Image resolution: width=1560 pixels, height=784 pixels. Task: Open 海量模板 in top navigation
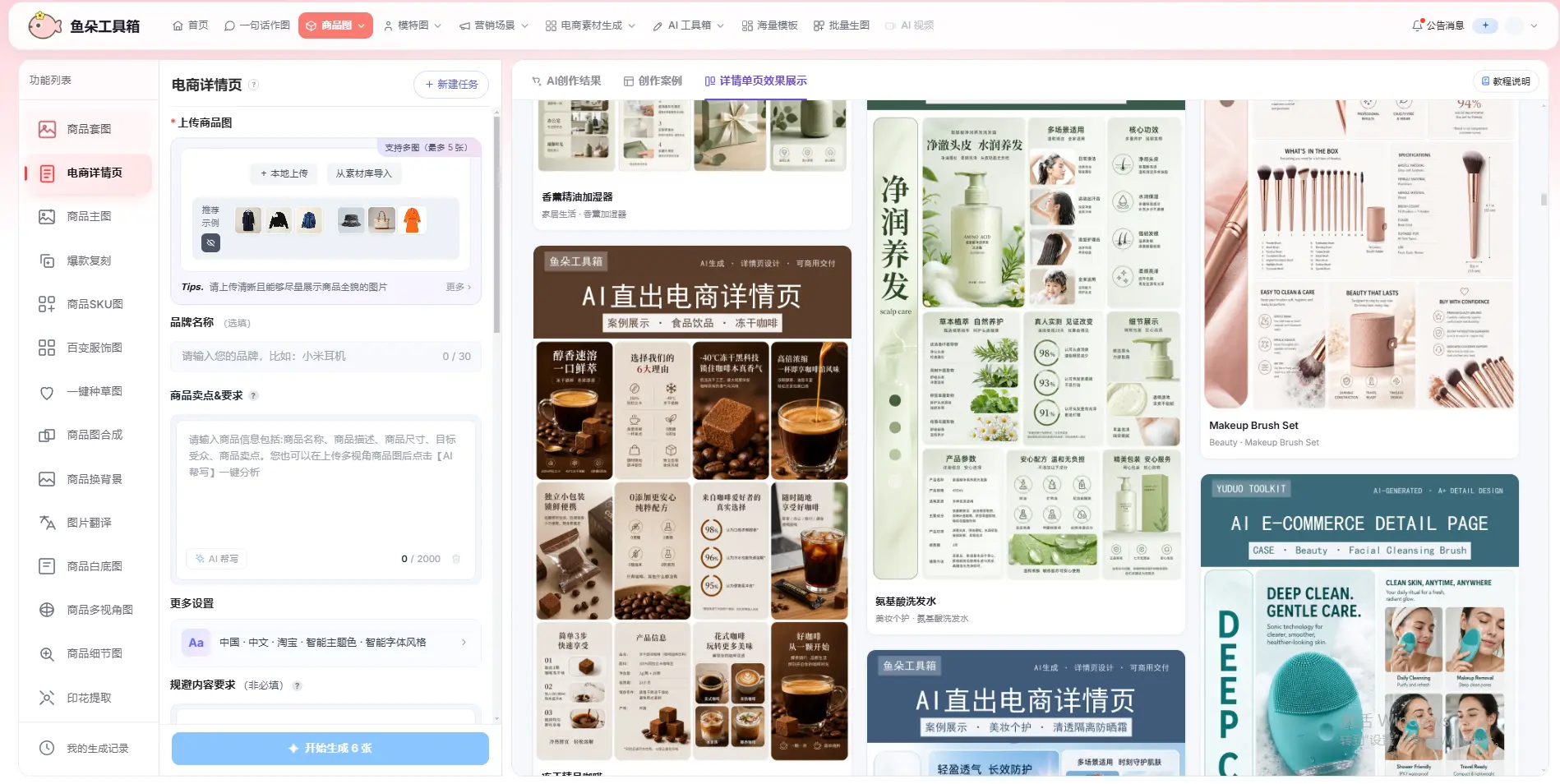[x=770, y=25]
